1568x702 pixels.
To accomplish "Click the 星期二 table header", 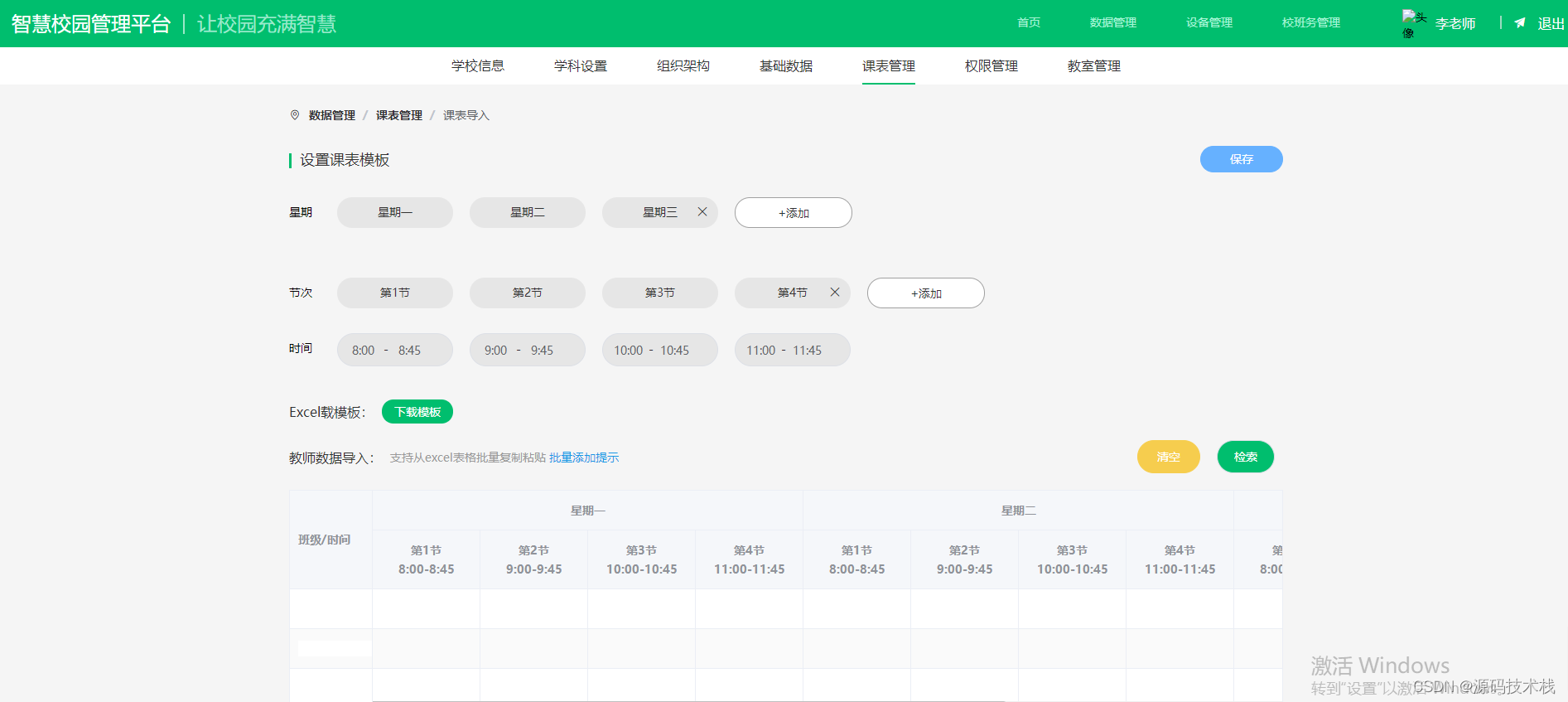I will [1019, 511].
